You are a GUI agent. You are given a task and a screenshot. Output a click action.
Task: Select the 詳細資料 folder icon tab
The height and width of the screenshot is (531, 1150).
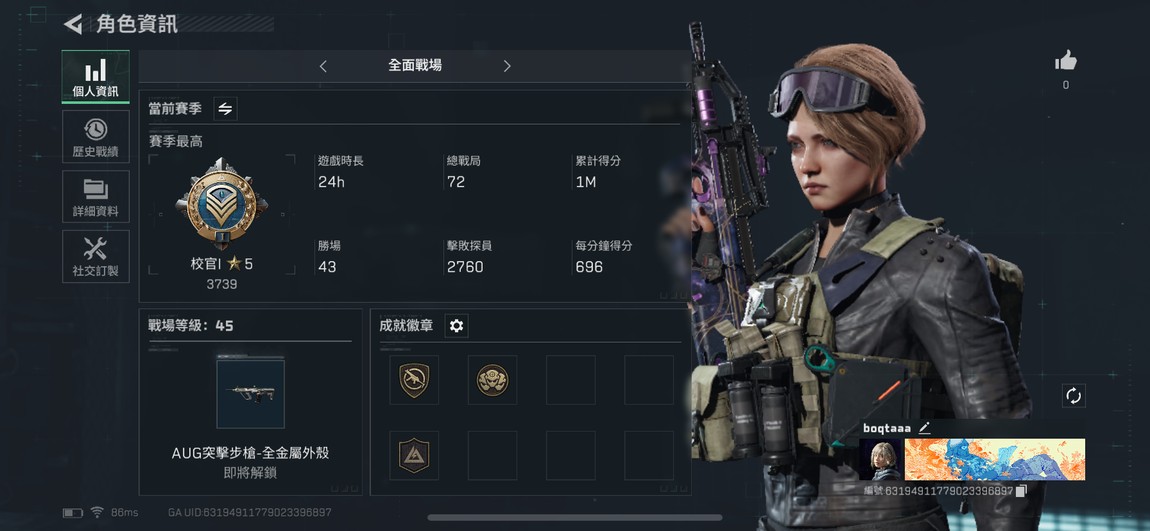(95, 197)
